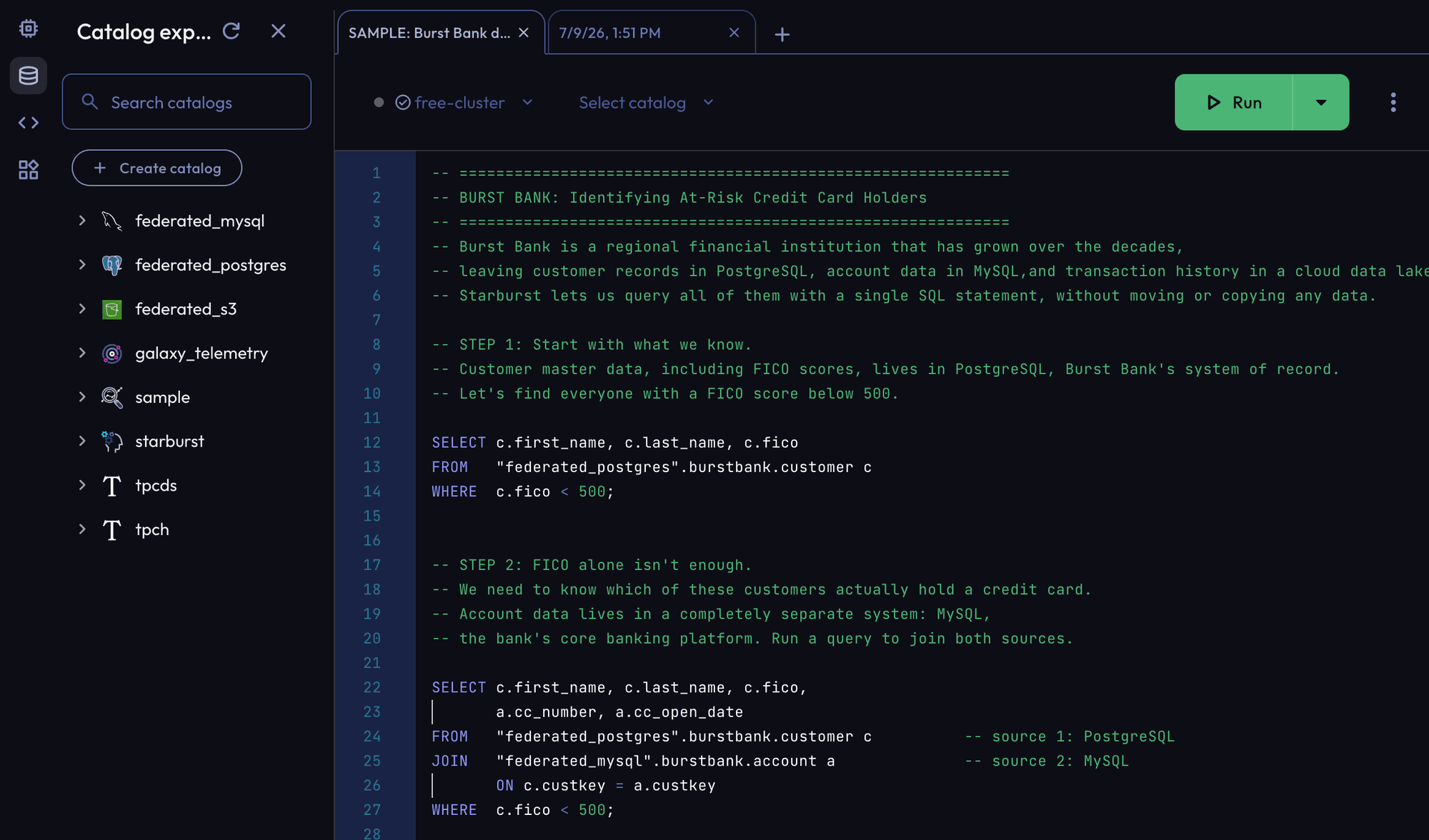Click the federated_s3 bucket icon
1429x840 pixels.
(112, 309)
